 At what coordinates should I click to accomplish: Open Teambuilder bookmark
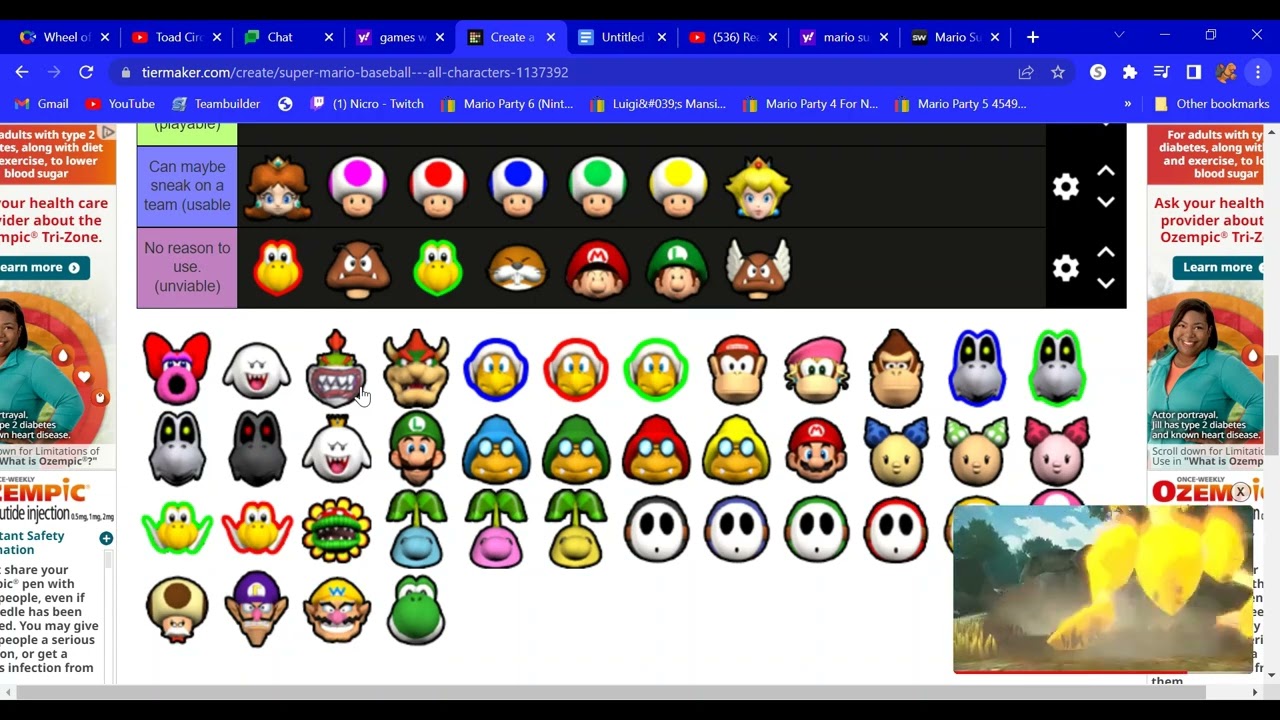click(x=216, y=104)
